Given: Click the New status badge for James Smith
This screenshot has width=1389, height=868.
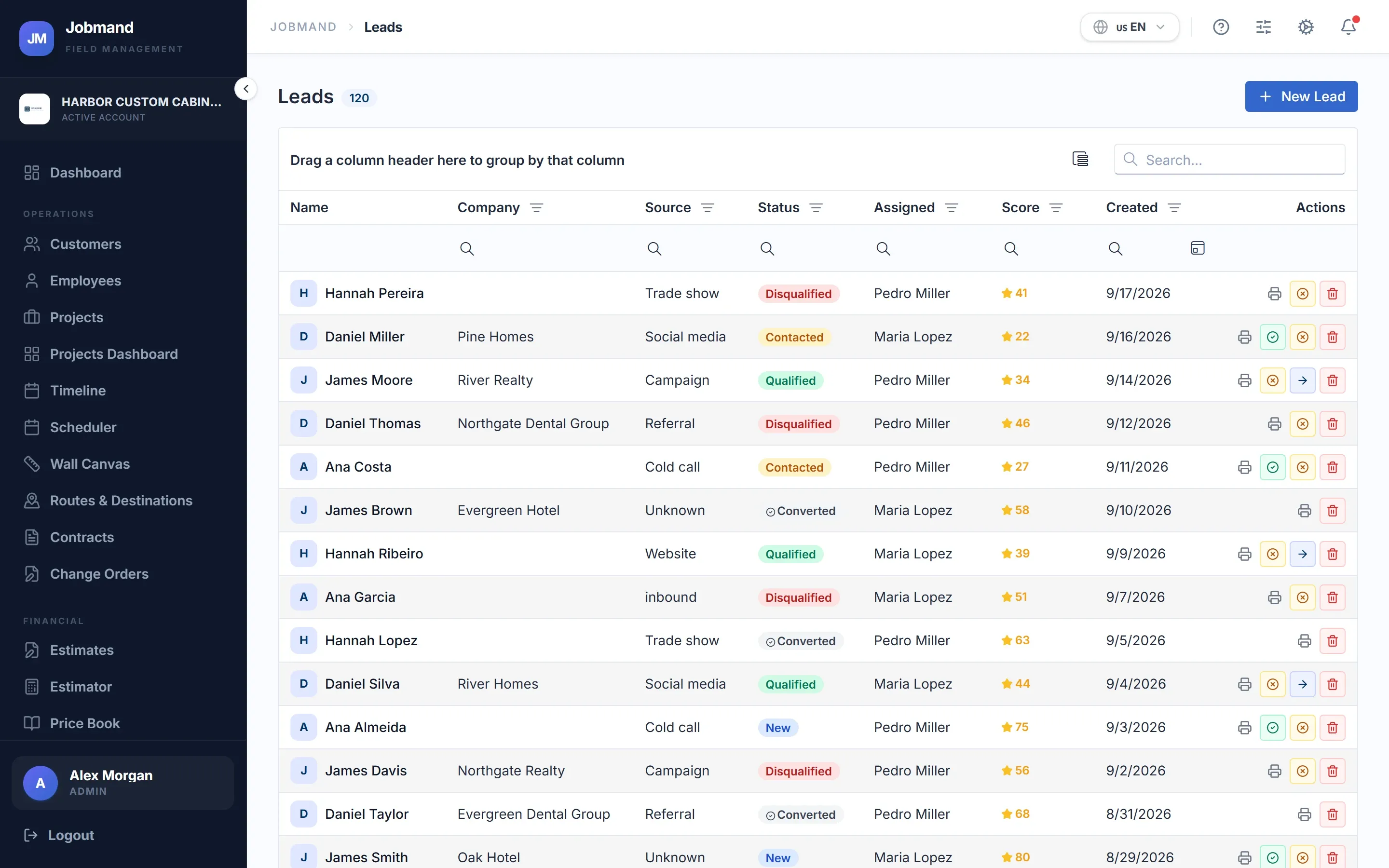Looking at the screenshot, I should (778, 858).
